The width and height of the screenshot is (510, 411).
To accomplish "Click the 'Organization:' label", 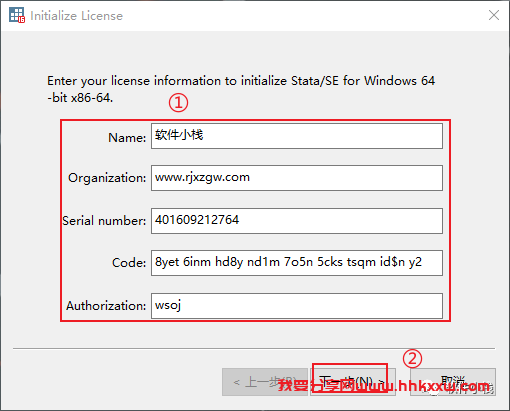I will (107, 178).
